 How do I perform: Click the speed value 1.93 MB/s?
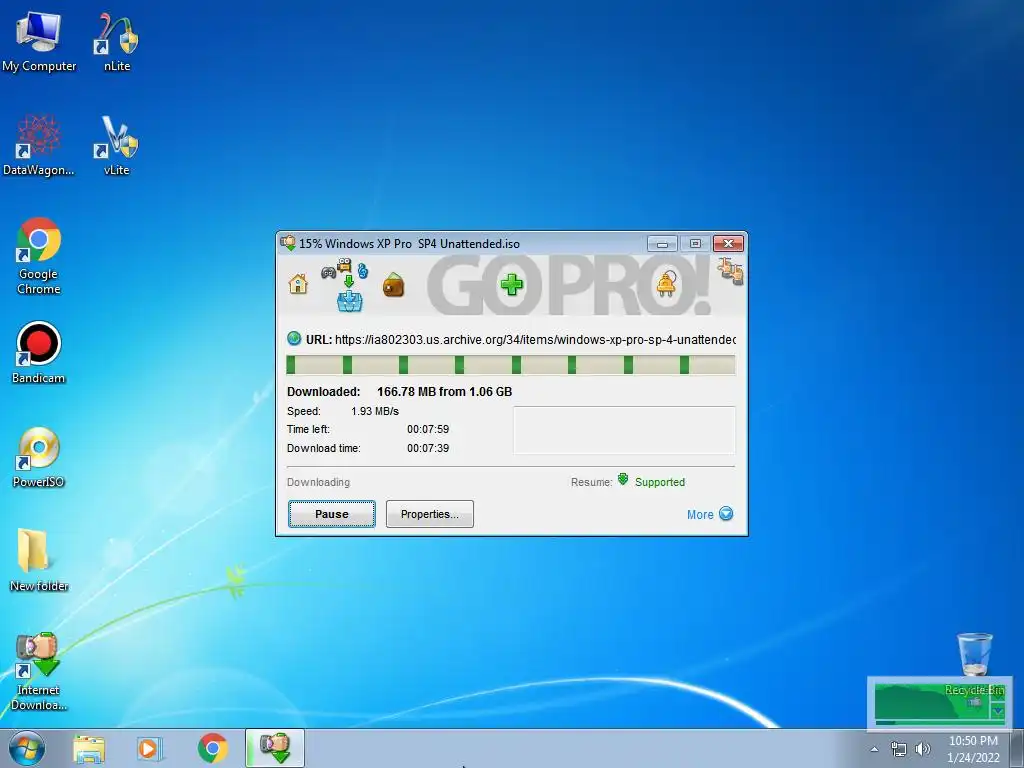point(375,411)
